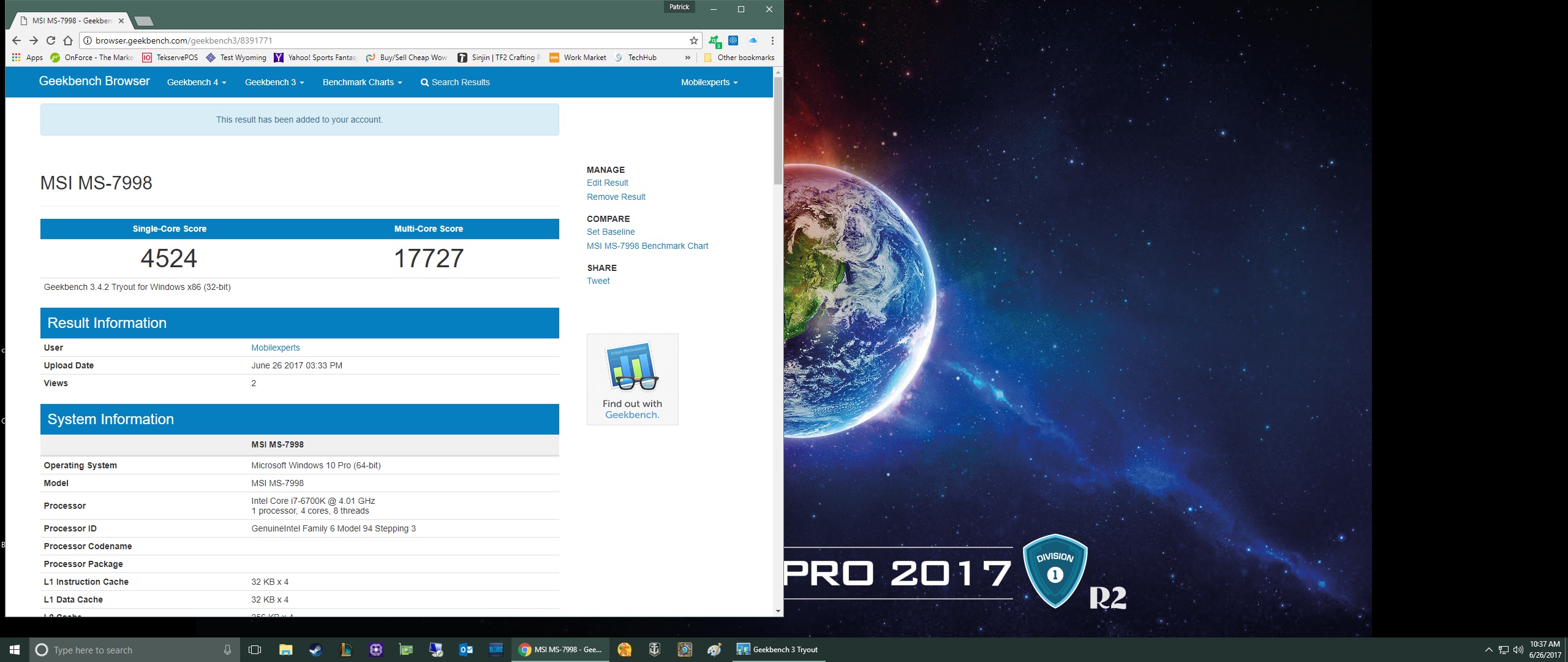The height and width of the screenshot is (662, 1568).
Task: Open the Windows Start menu
Action: coord(15,650)
